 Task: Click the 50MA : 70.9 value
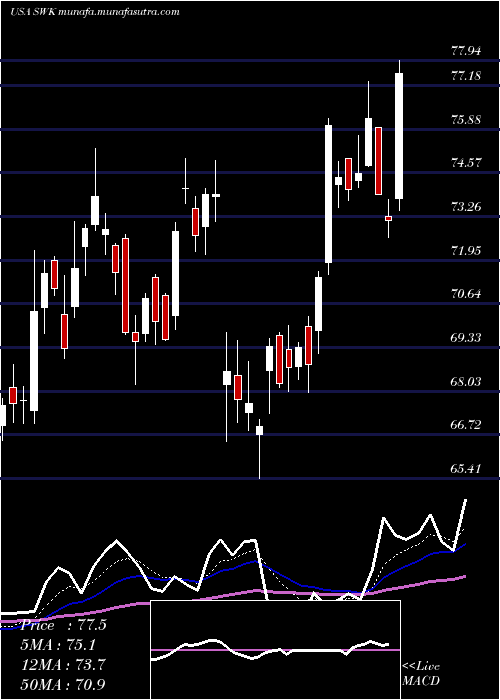point(62,684)
